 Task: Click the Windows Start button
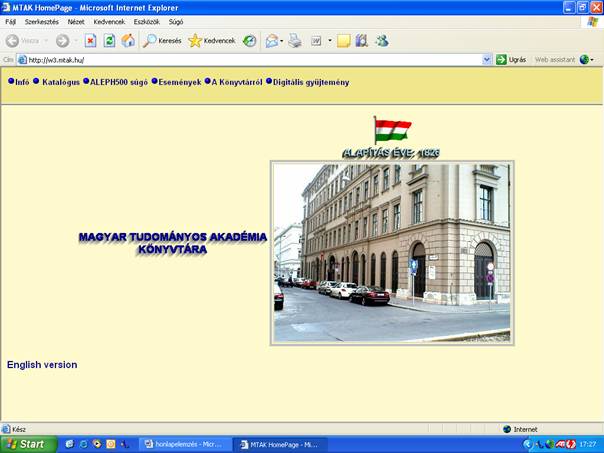pos(29,444)
